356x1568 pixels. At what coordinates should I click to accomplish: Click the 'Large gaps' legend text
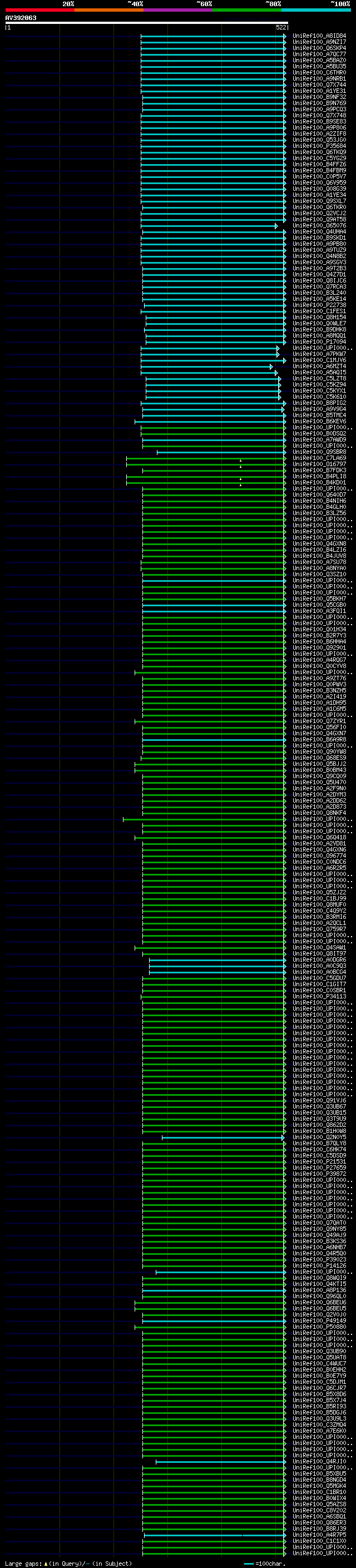pos(23,1563)
